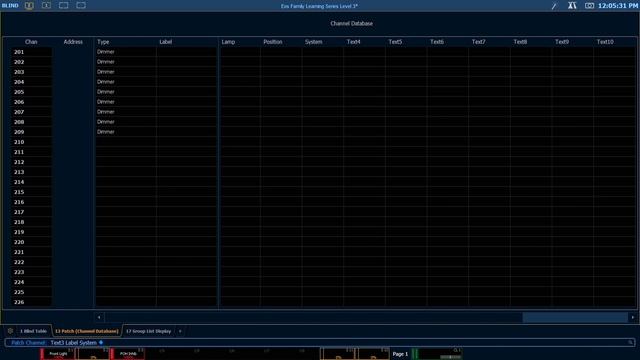Click the Patch Channel command line
The image size is (640, 360).
[x=320, y=342]
